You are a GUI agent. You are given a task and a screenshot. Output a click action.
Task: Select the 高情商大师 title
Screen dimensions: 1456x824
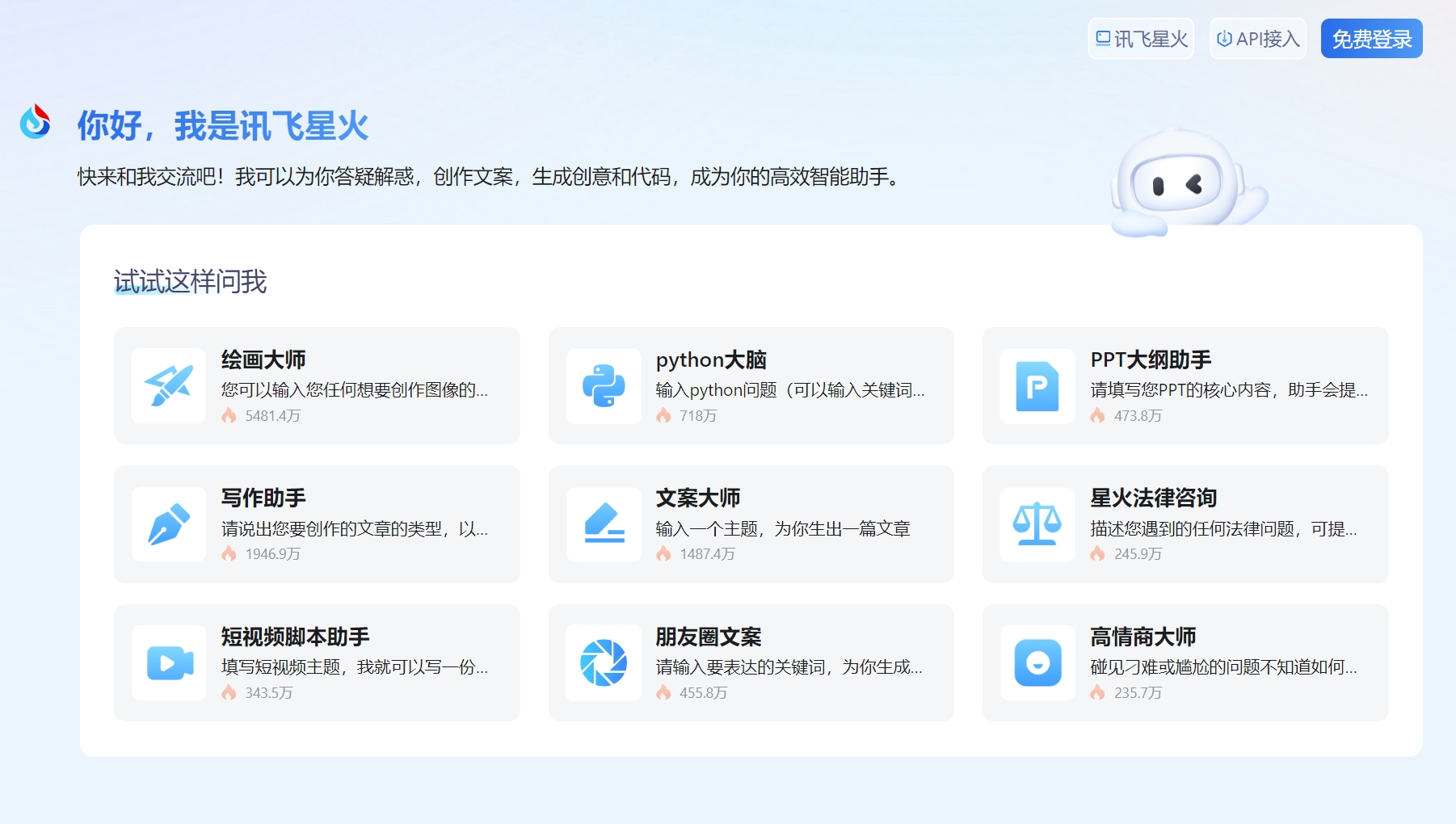coord(1142,637)
